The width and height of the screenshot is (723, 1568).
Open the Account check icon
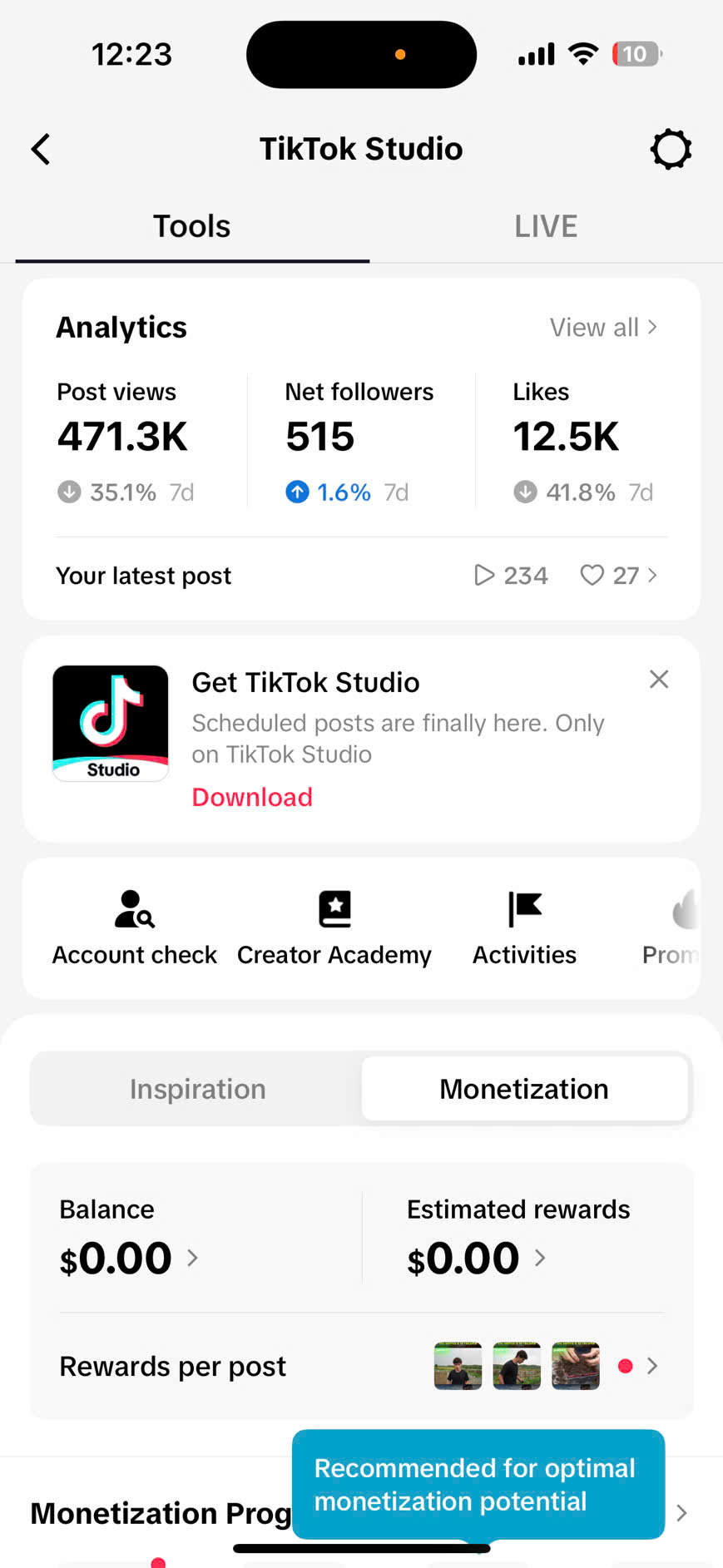tap(135, 909)
